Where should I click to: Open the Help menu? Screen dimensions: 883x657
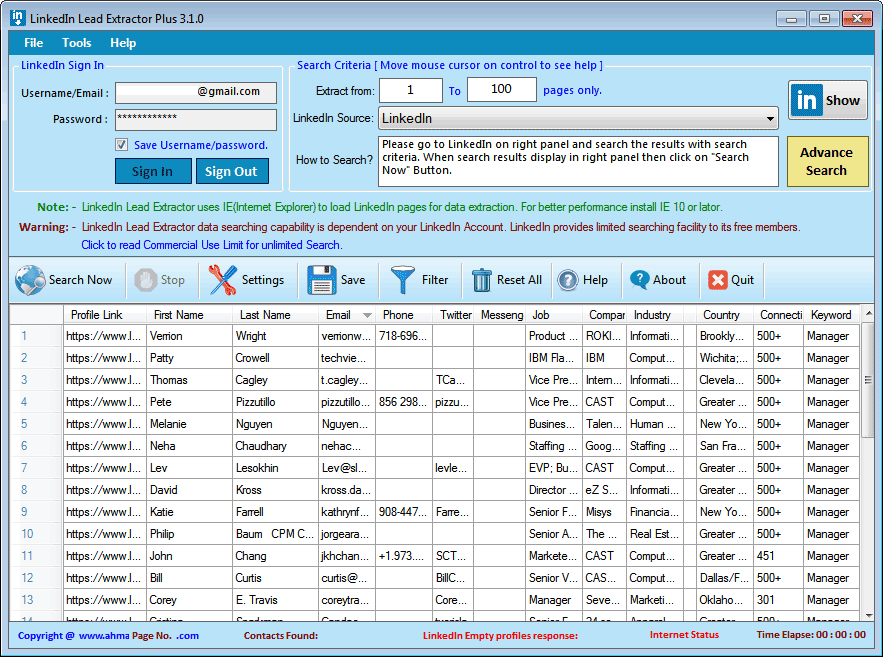click(x=123, y=43)
